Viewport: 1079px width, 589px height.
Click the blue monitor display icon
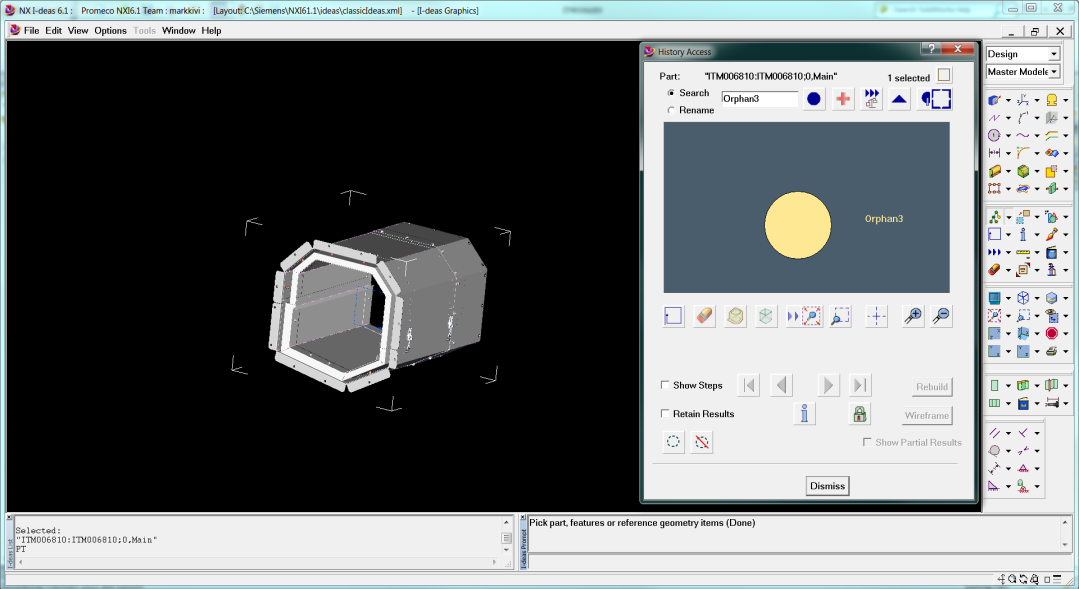pyautogui.click(x=994, y=298)
